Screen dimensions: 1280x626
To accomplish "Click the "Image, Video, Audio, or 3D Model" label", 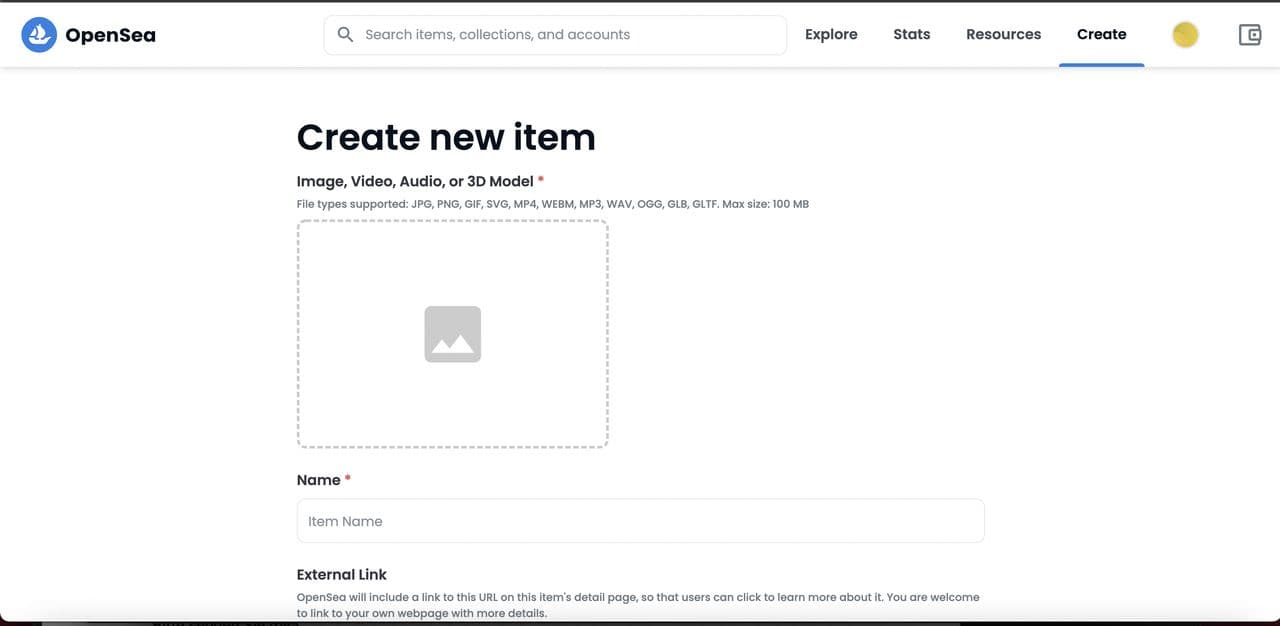I will pos(415,181).
